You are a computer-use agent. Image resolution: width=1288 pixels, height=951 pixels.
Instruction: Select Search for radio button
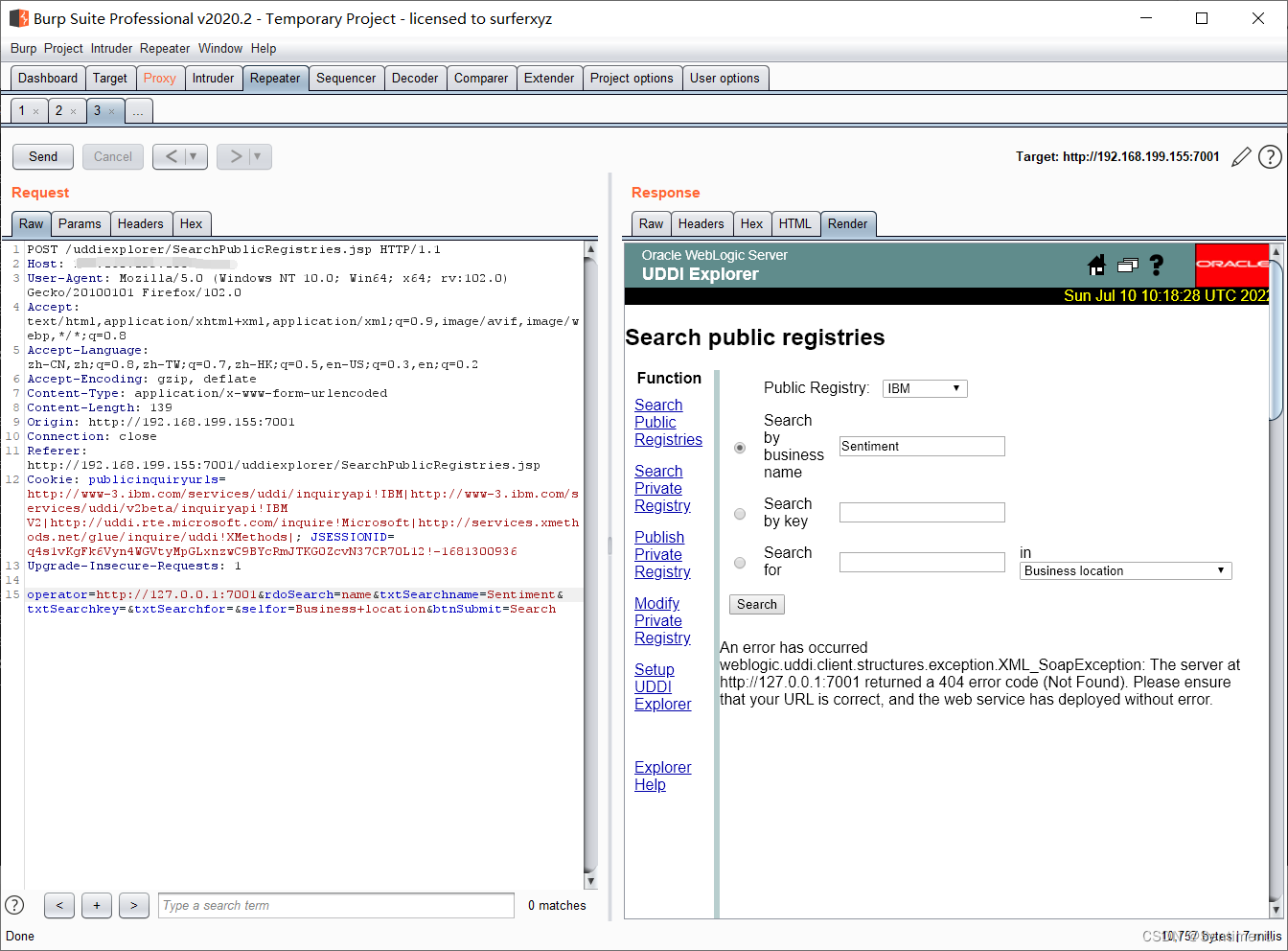[x=740, y=563]
